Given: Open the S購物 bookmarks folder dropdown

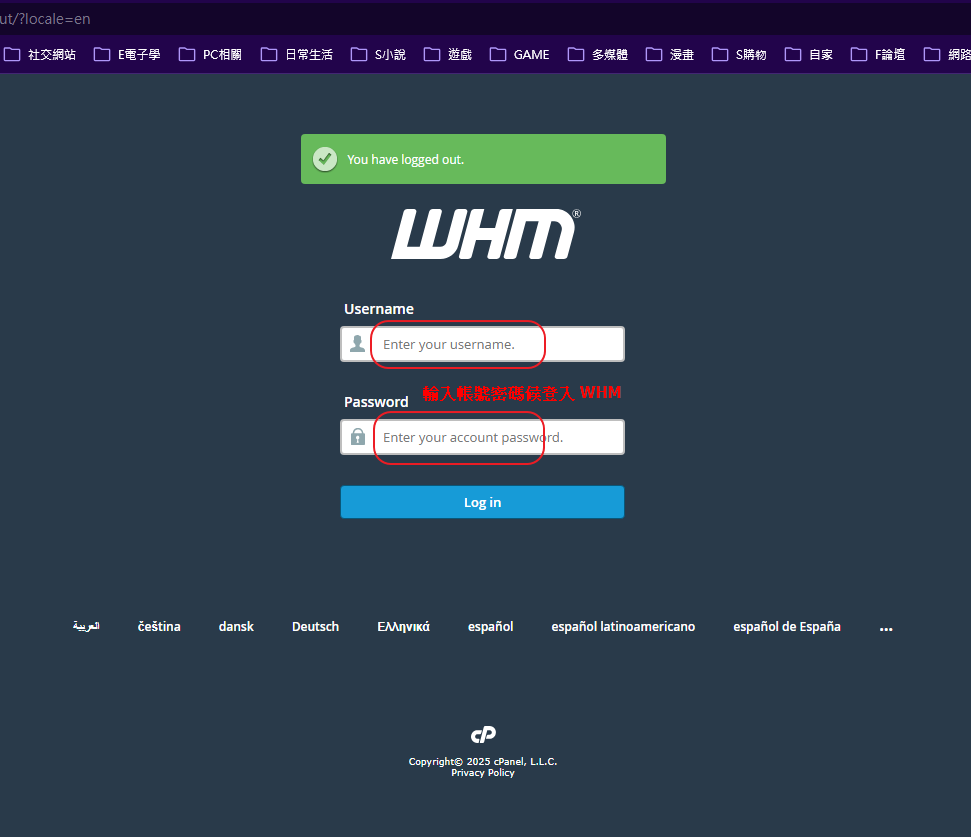Looking at the screenshot, I should (x=739, y=55).
